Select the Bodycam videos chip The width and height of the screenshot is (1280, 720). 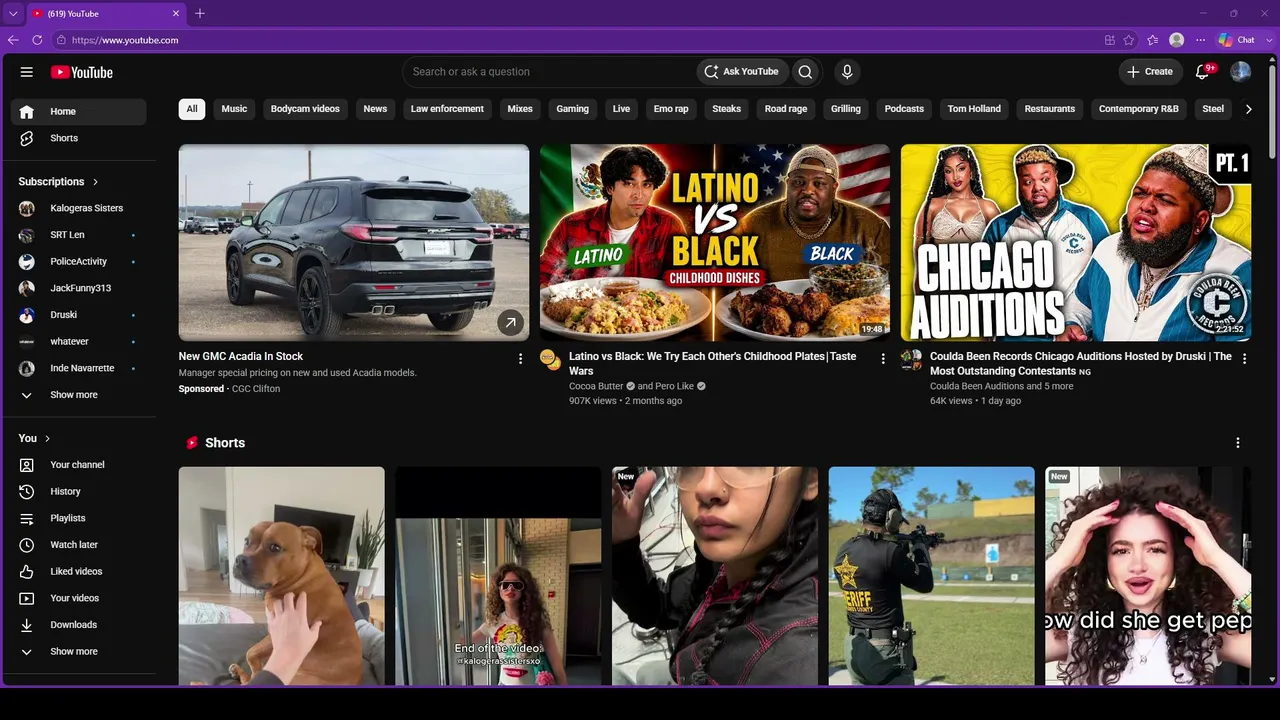(x=305, y=109)
